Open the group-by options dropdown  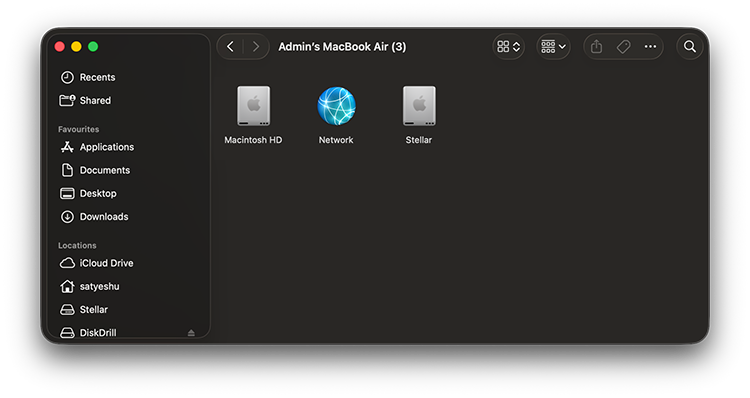pos(553,46)
